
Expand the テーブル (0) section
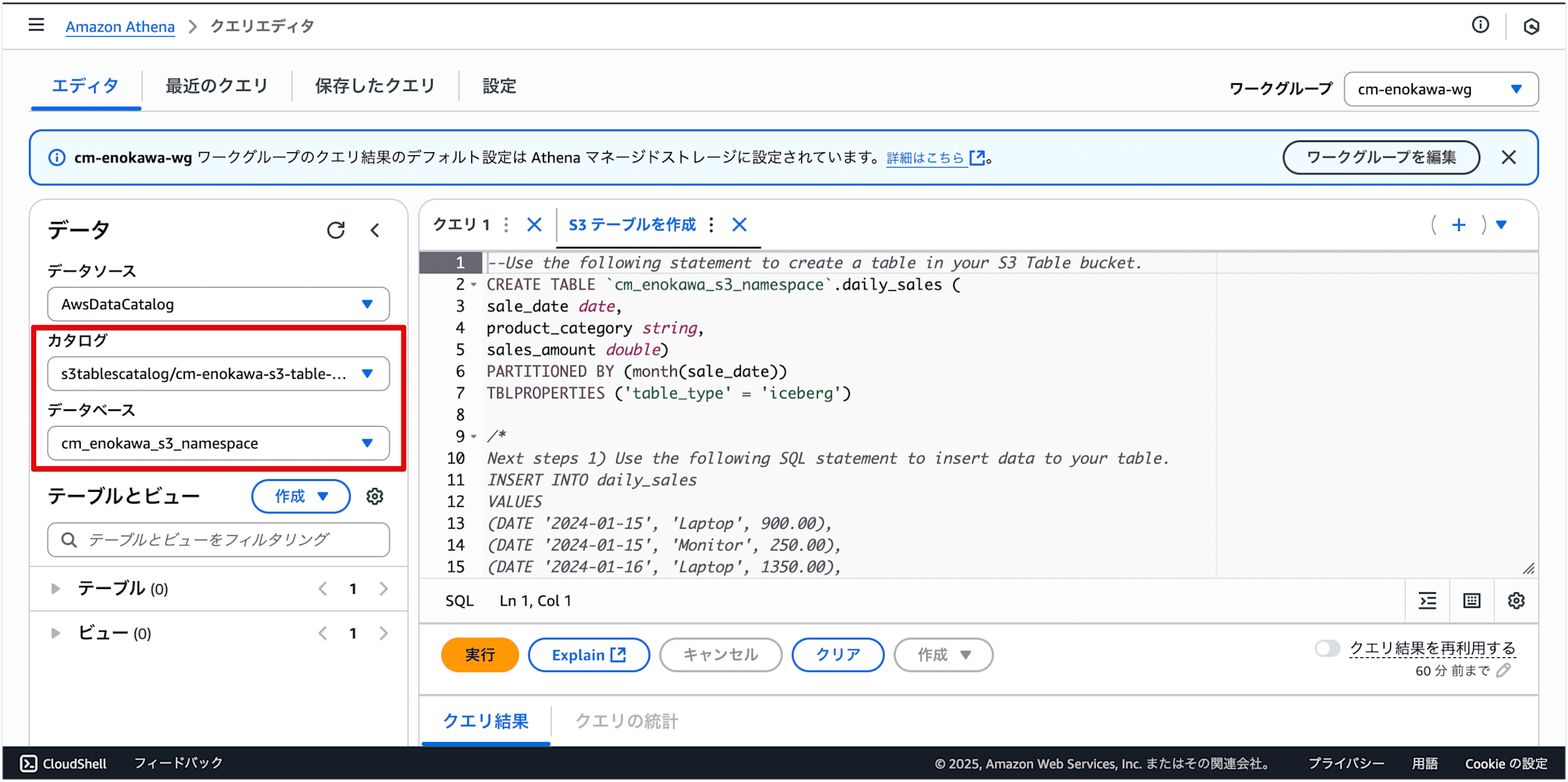56,589
